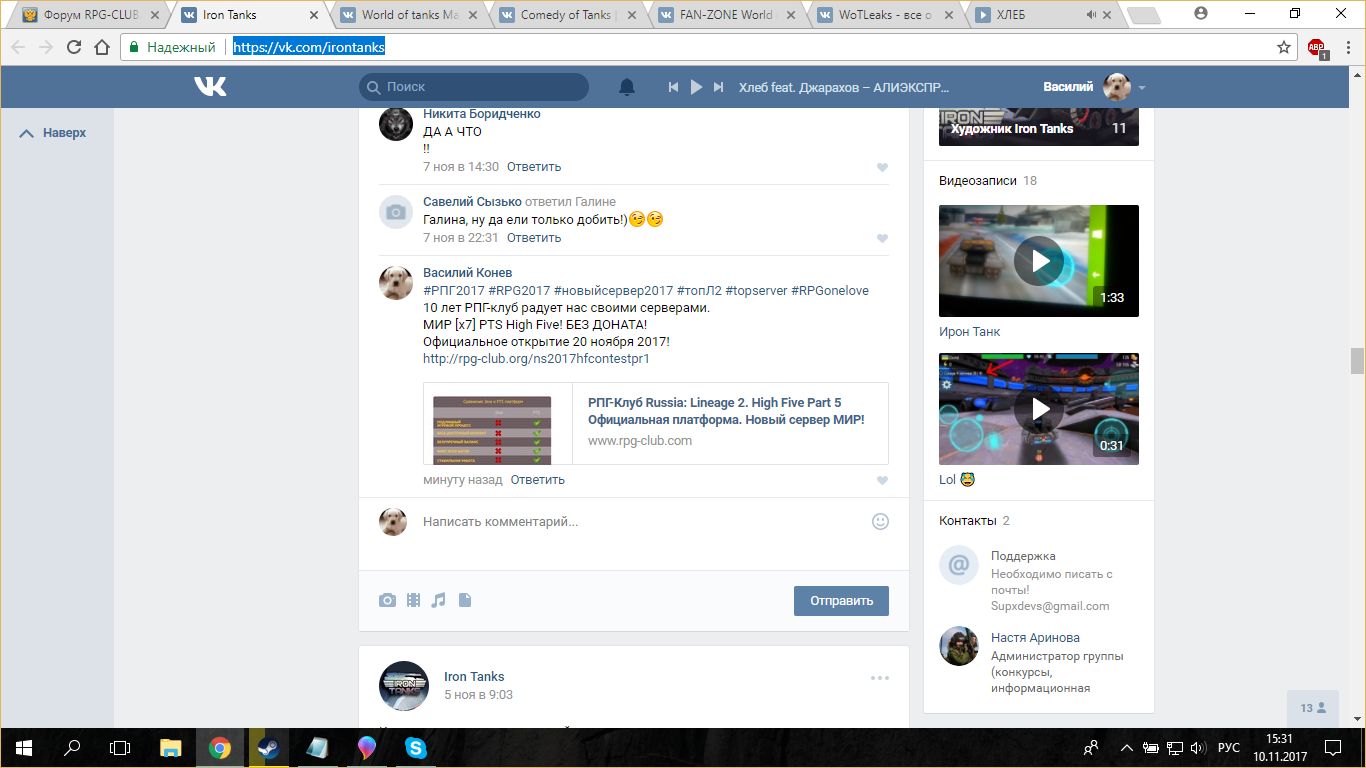Attach a document with file icon
The image size is (1366, 768).
[x=465, y=600]
